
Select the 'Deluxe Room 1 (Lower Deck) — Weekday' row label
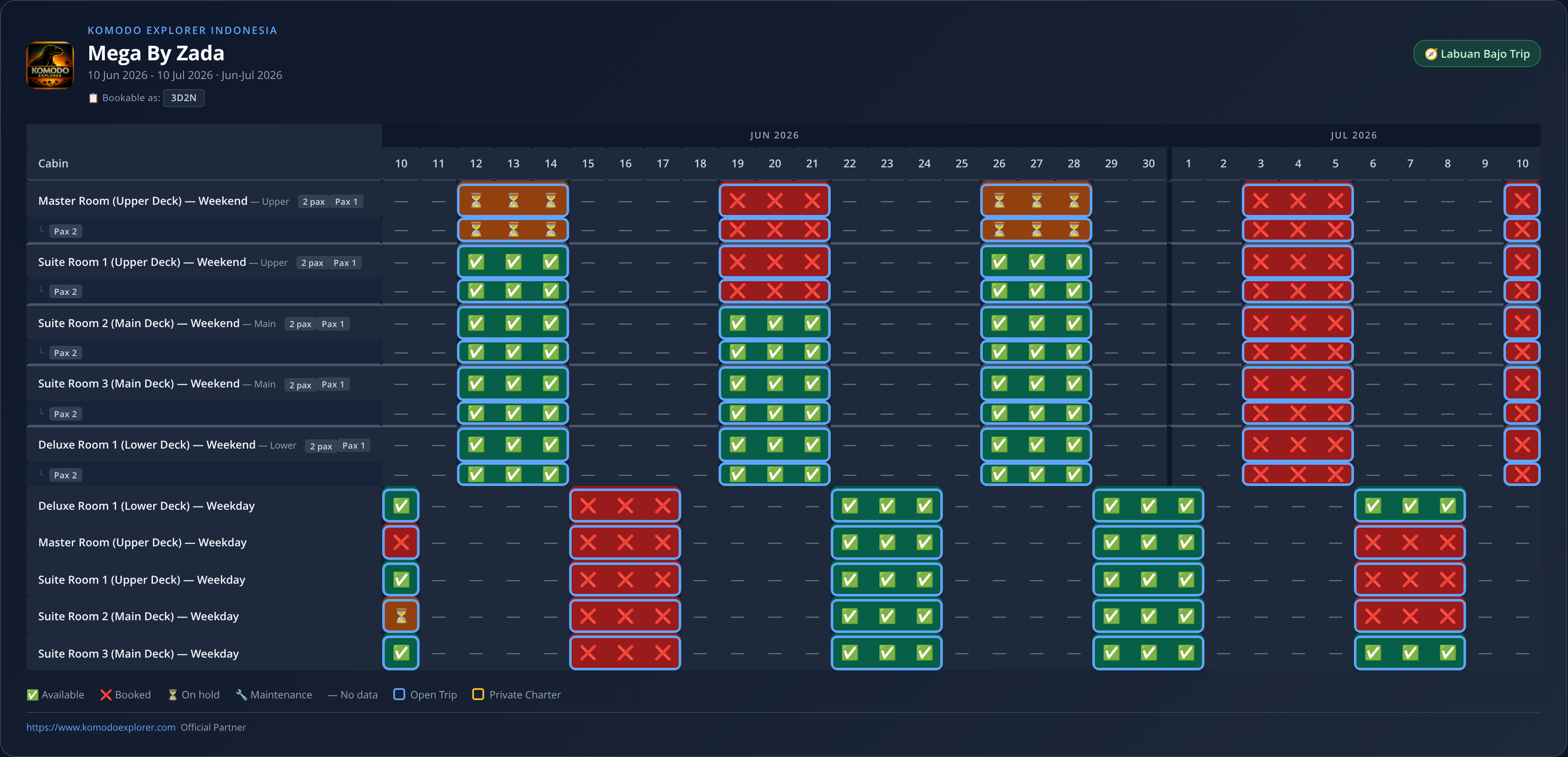pyautogui.click(x=146, y=506)
